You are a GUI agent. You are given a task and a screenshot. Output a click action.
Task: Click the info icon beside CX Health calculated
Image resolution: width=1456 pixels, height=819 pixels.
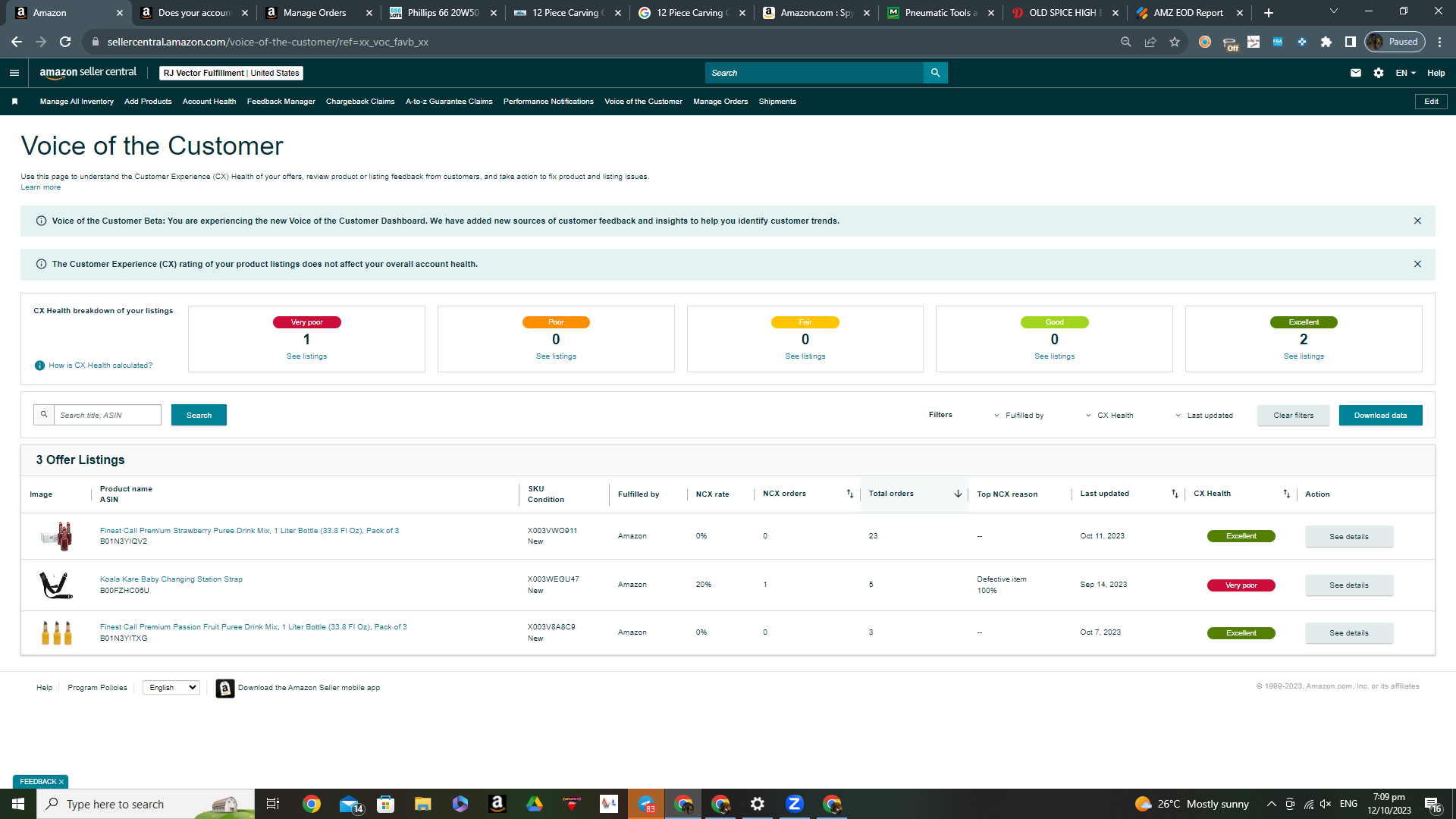tap(40, 366)
